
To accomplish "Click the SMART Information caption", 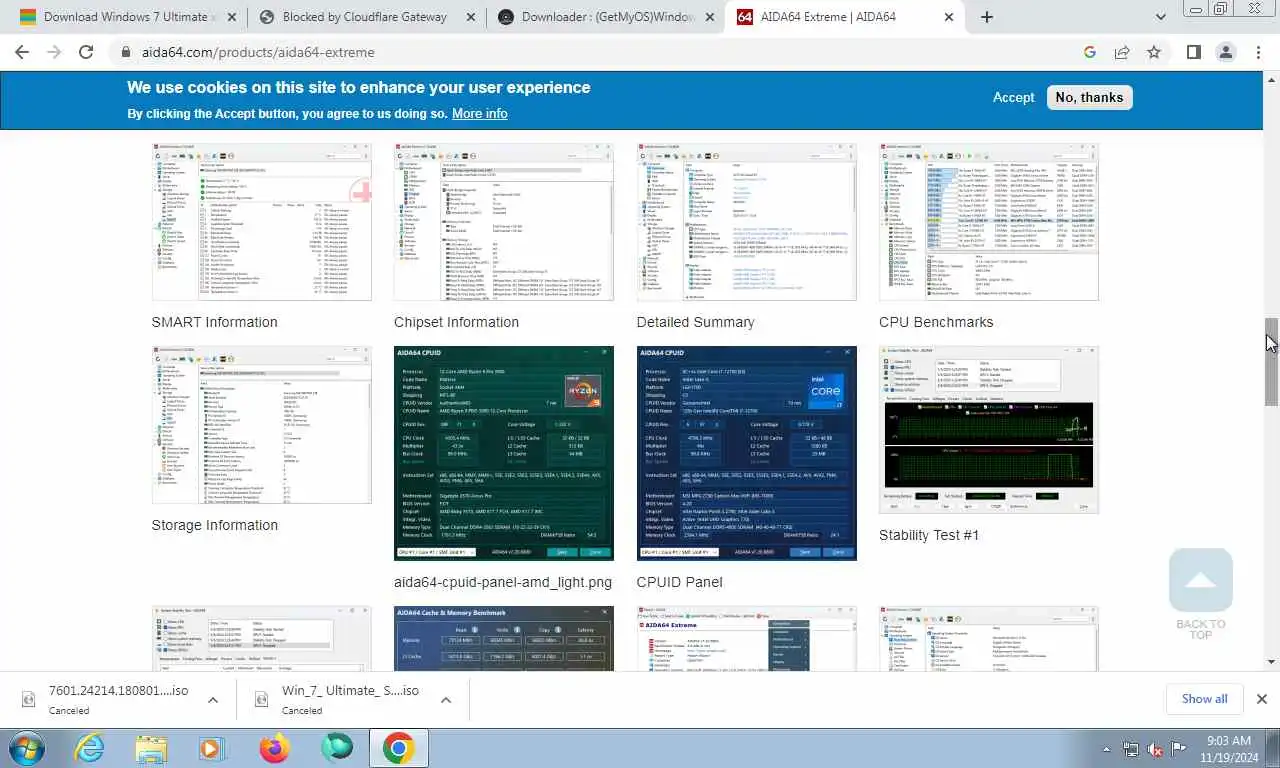I will pyautogui.click(x=214, y=322).
